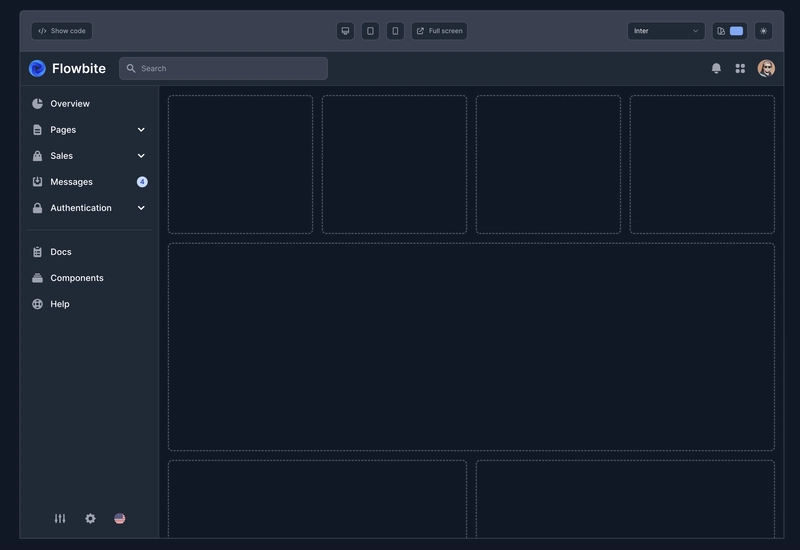
Task: Click the Authentication lock icon
Action: coord(37,208)
